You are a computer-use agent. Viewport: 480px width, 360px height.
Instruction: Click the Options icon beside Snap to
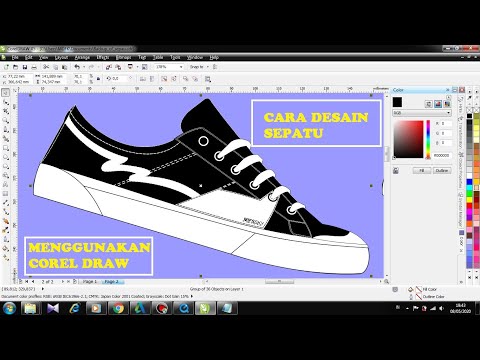click(215, 67)
